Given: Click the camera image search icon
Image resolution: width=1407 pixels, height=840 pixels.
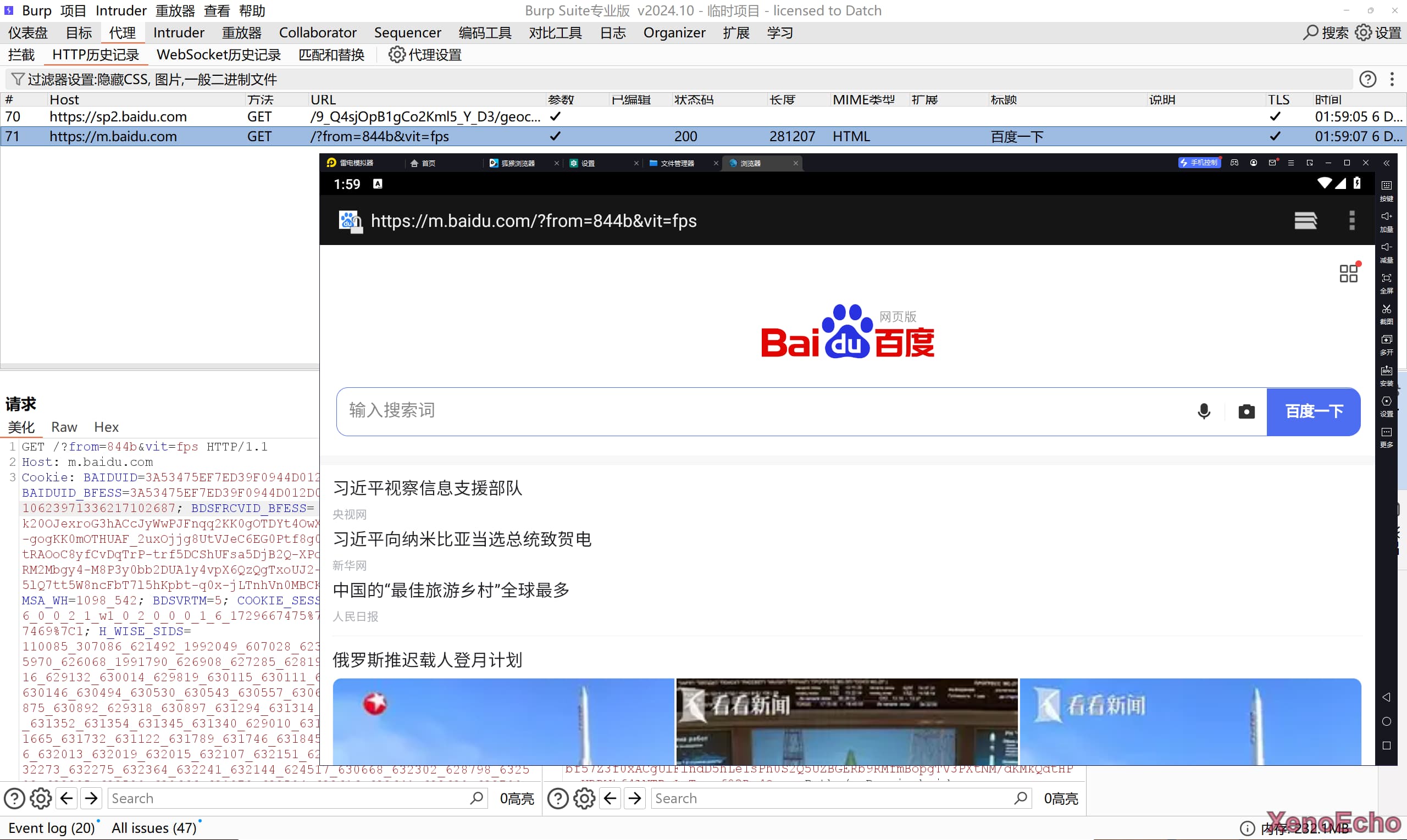Looking at the screenshot, I should 1246,411.
